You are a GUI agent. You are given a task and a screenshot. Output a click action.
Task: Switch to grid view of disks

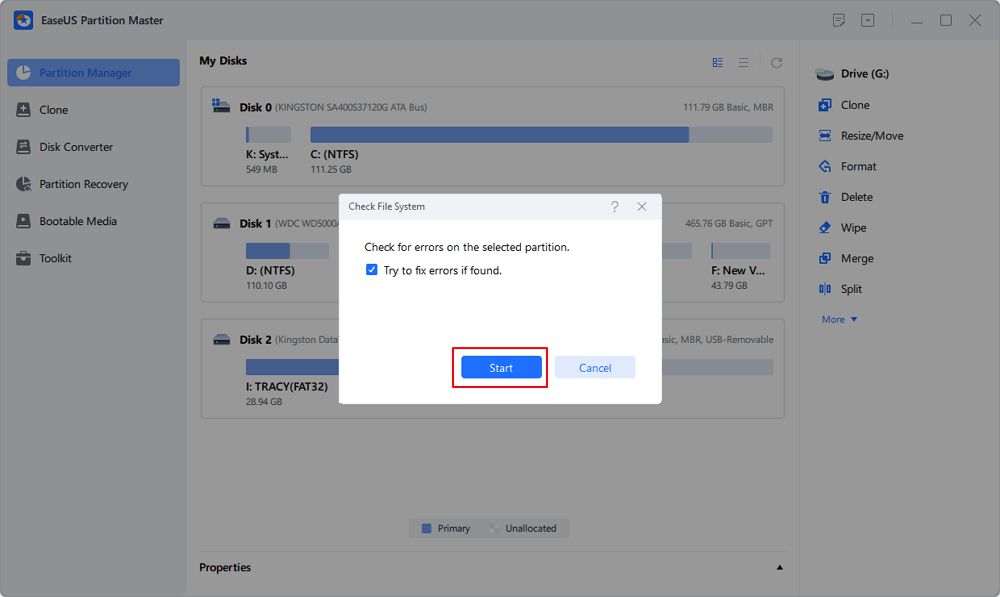(718, 62)
